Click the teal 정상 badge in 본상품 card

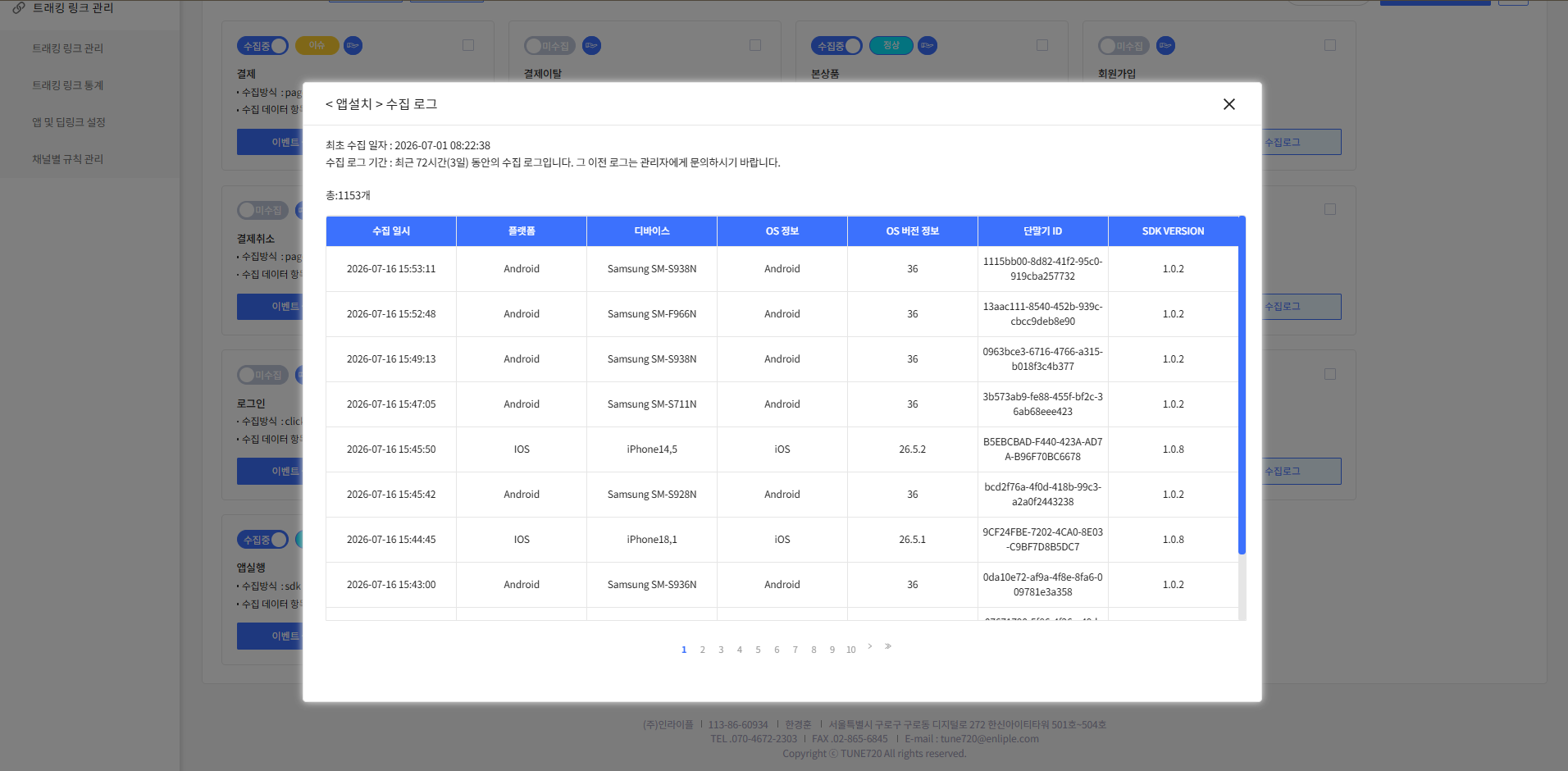pyautogui.click(x=891, y=46)
